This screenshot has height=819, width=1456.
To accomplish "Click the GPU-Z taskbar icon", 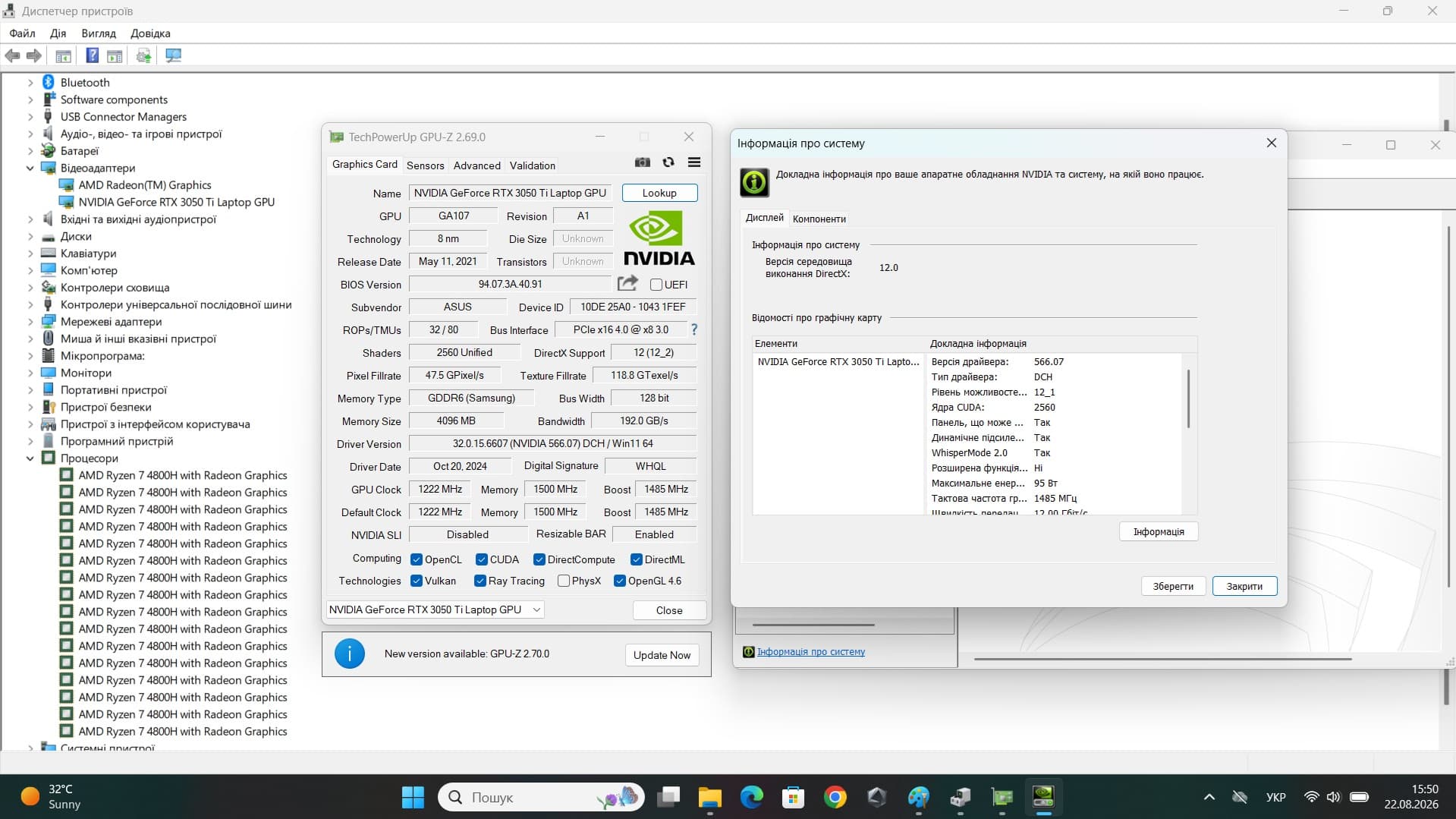I will click(x=1002, y=797).
